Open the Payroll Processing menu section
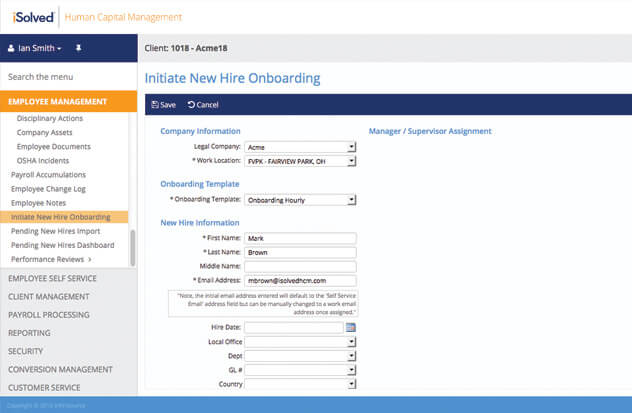Screen dimensions: 632x413 pyautogui.click(x=49, y=315)
